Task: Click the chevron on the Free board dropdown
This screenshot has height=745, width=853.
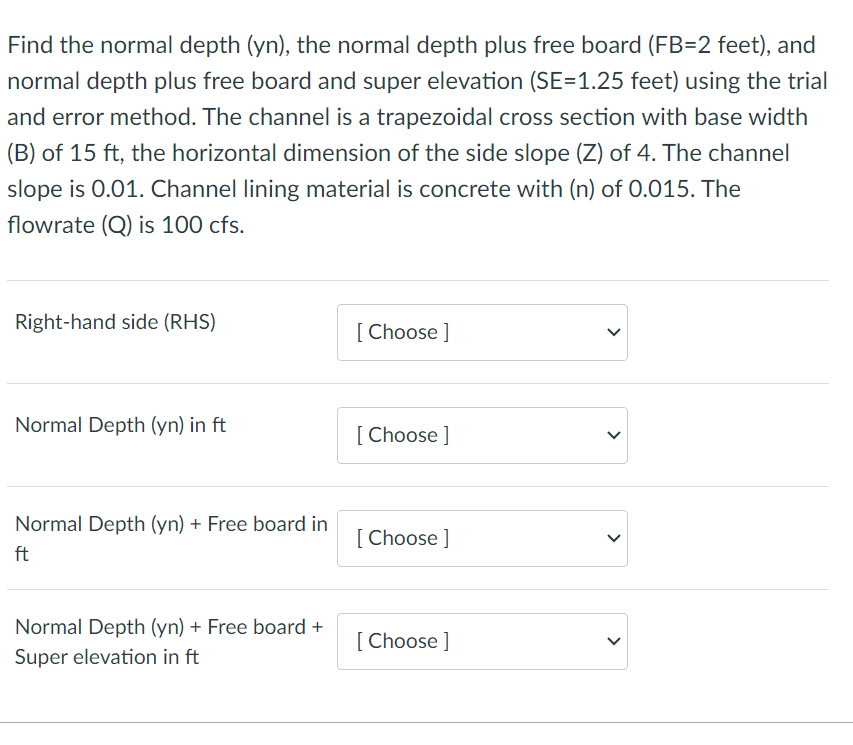Action: pos(612,538)
